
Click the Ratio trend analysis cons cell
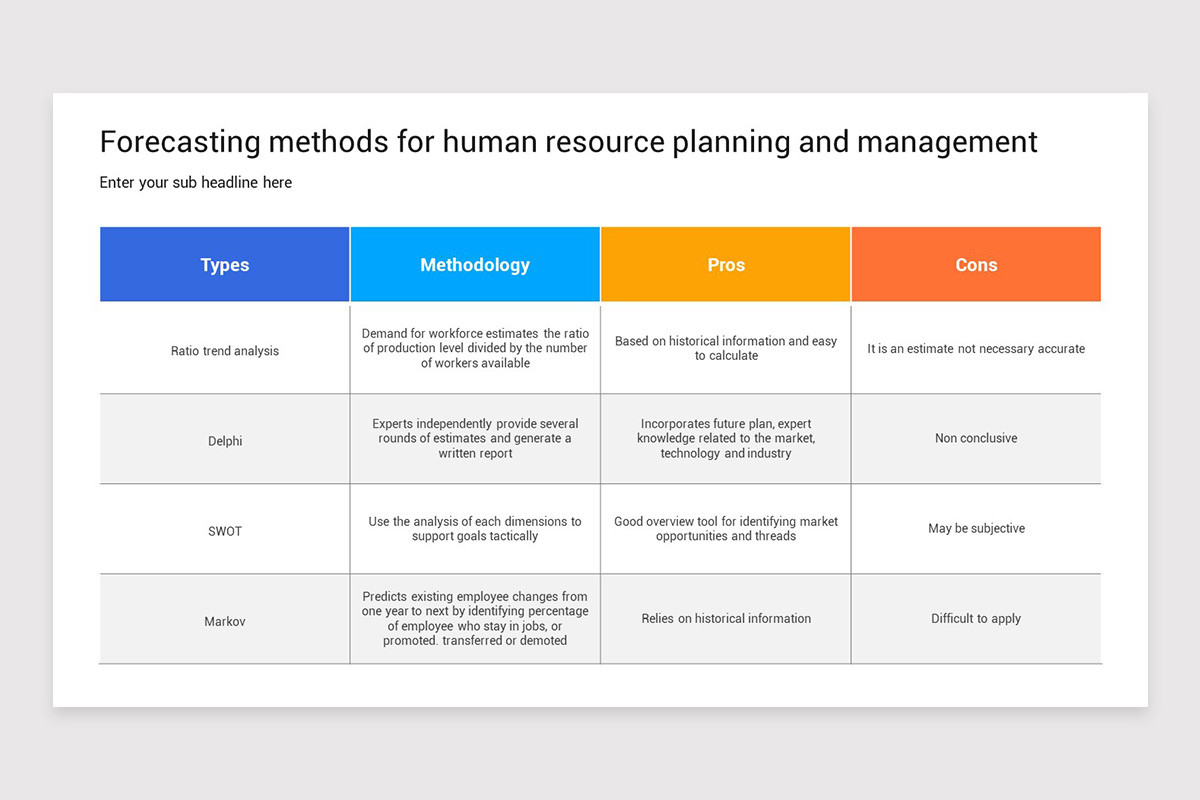point(976,349)
